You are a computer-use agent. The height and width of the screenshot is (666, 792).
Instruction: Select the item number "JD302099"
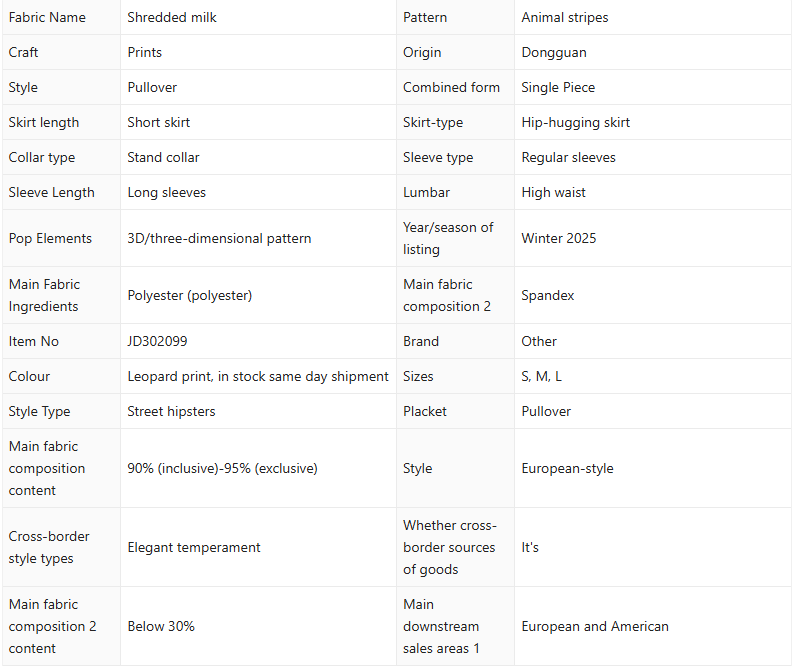[x=157, y=341]
